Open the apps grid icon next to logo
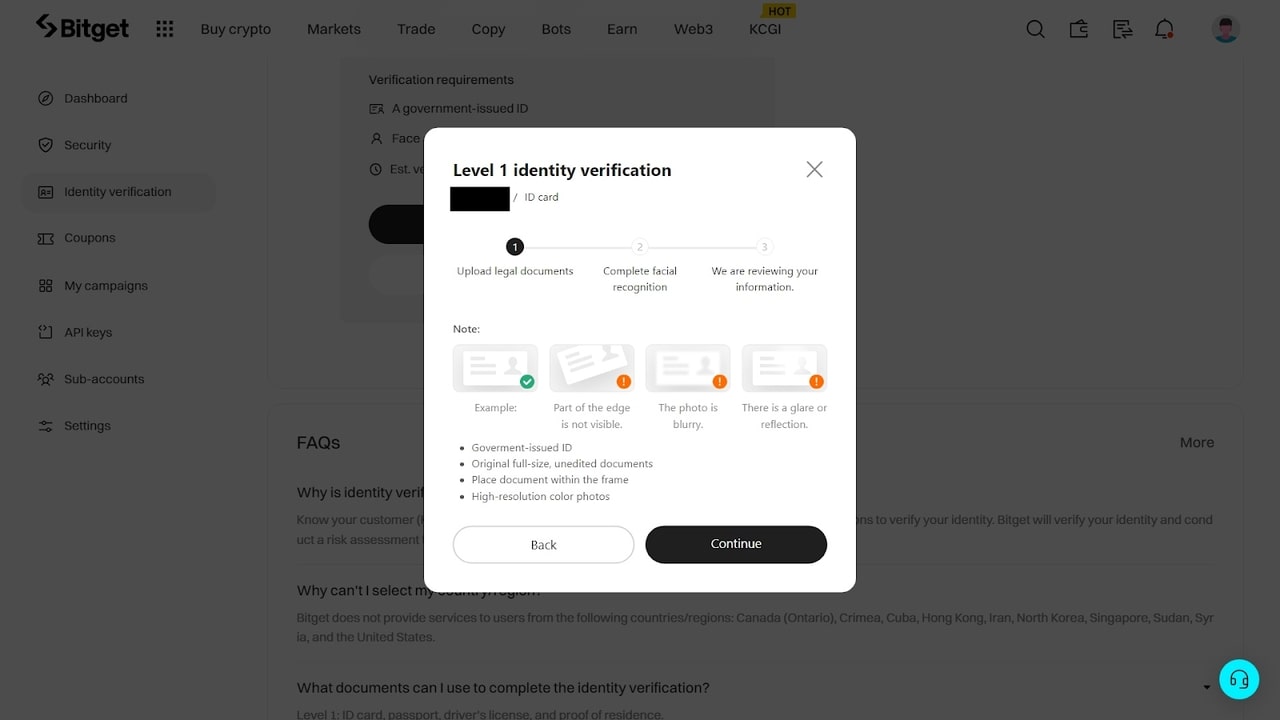Image resolution: width=1280 pixels, height=720 pixels. coord(164,29)
